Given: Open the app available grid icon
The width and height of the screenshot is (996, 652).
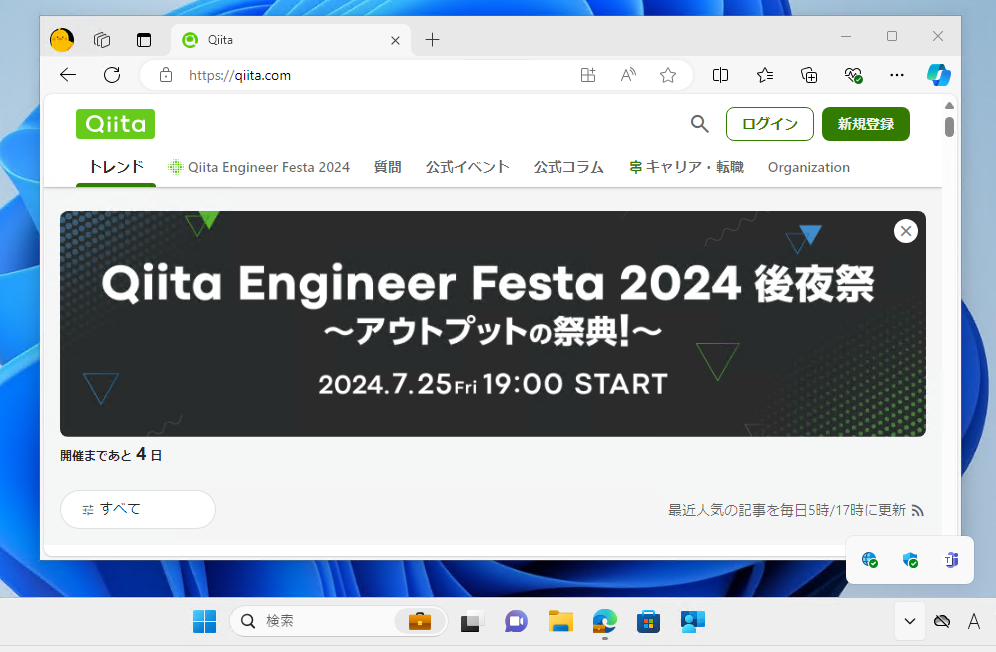Looking at the screenshot, I should (588, 75).
